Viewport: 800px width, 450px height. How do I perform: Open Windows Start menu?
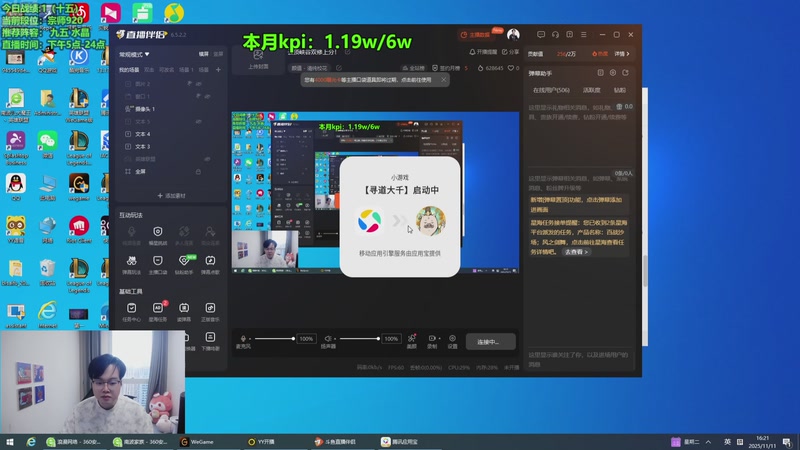10,442
